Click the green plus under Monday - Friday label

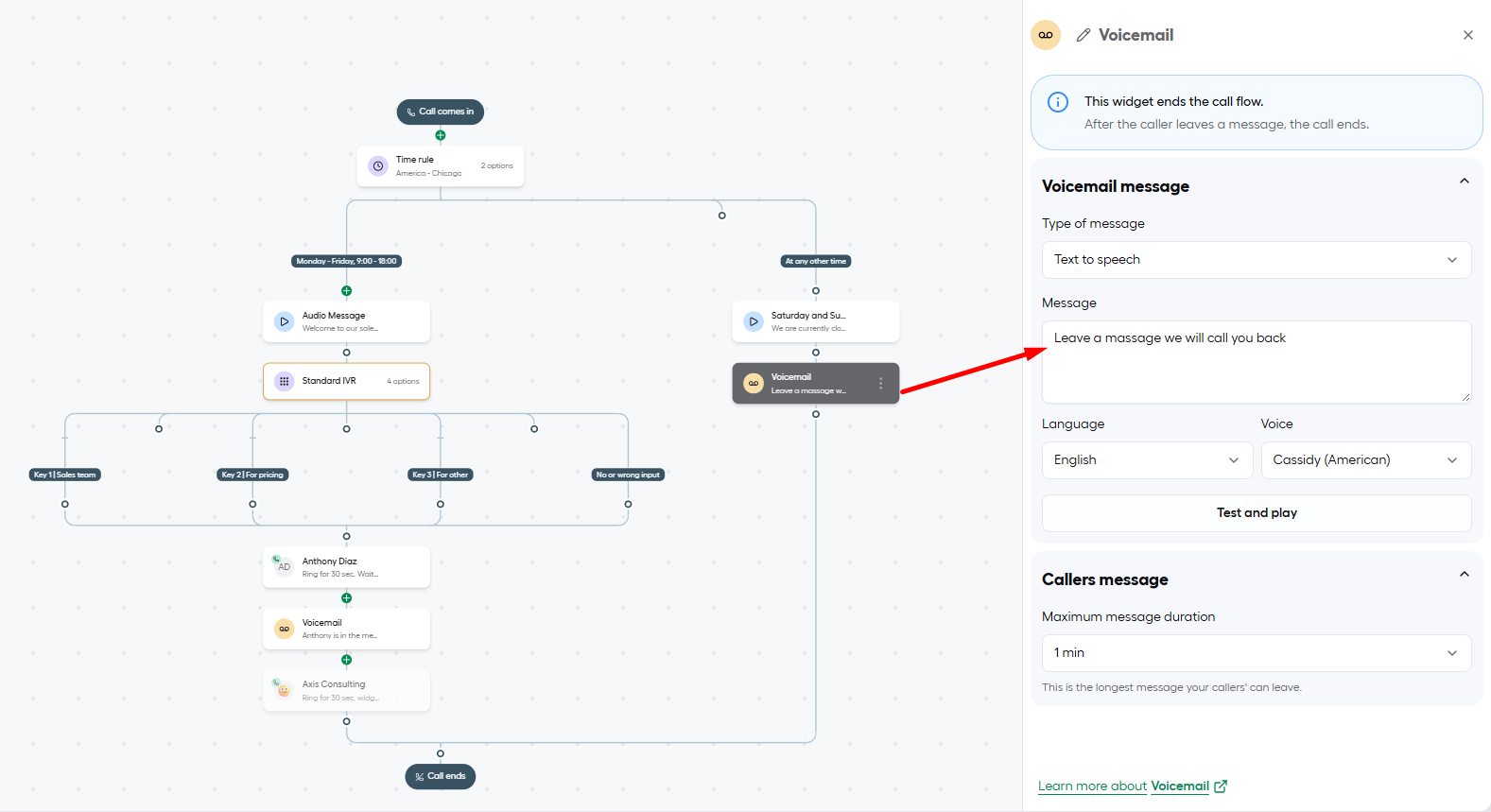coord(347,291)
